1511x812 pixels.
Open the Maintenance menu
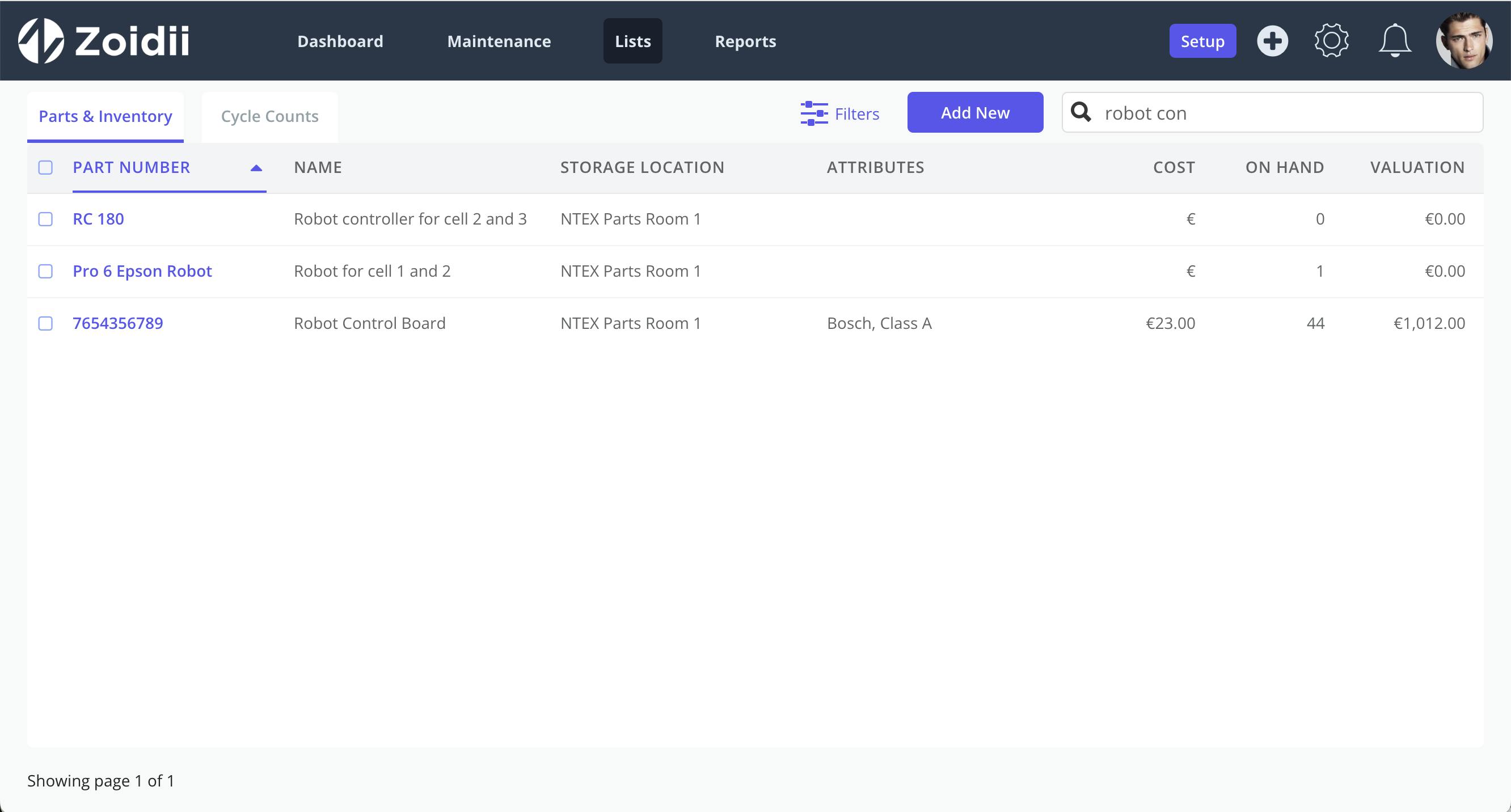499,41
